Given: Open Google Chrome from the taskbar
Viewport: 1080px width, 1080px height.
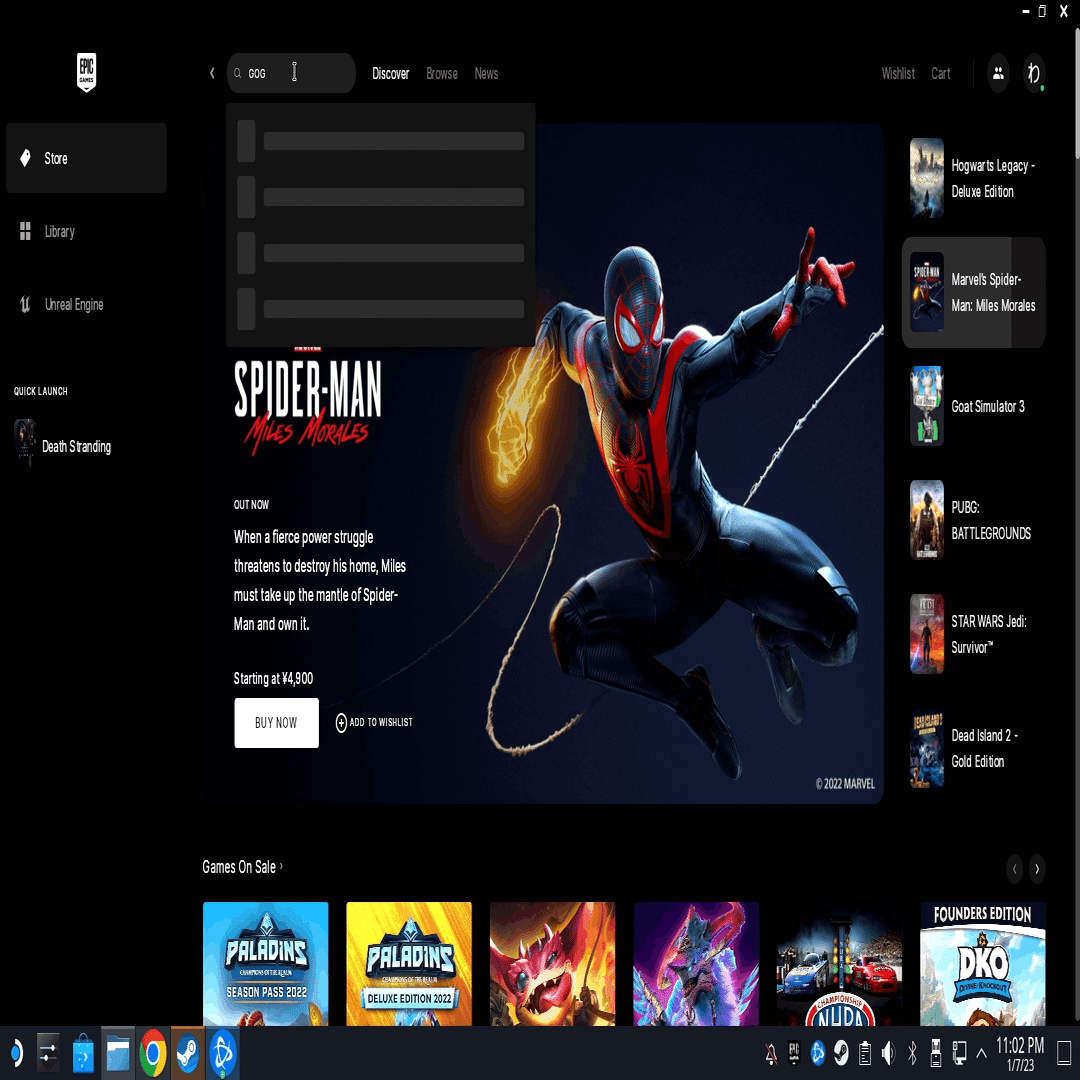Looking at the screenshot, I should pos(153,1052).
